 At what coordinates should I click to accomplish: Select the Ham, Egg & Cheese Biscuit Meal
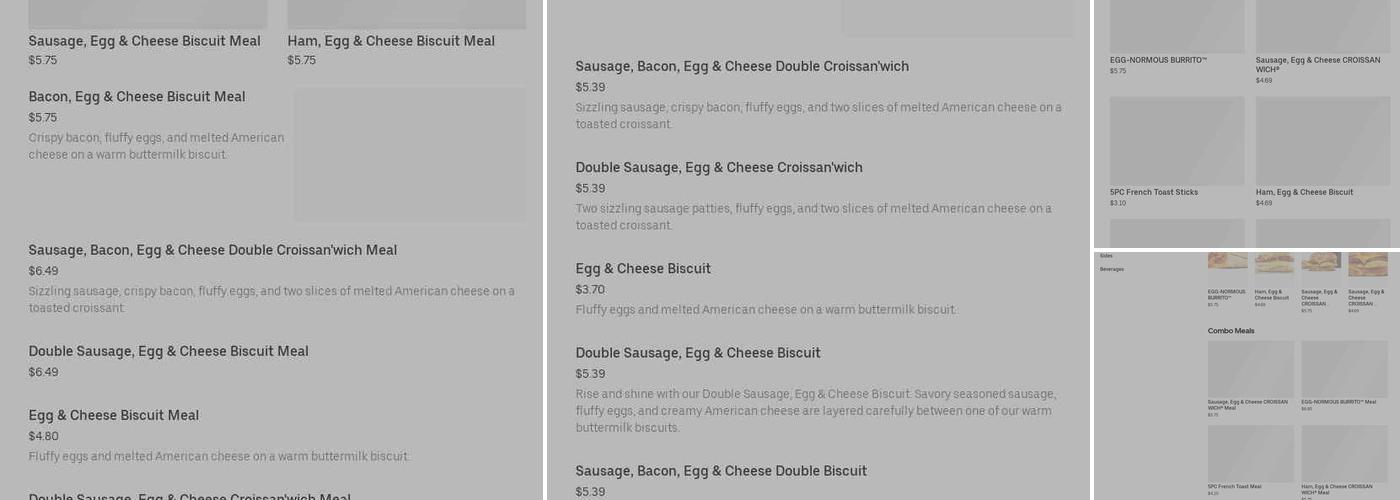(391, 41)
